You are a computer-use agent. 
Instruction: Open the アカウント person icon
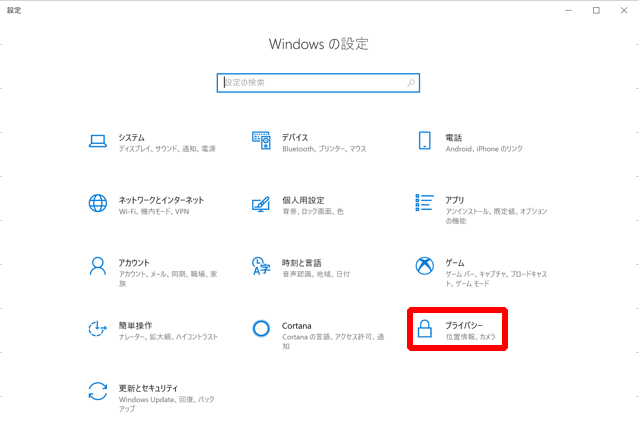pos(98,266)
